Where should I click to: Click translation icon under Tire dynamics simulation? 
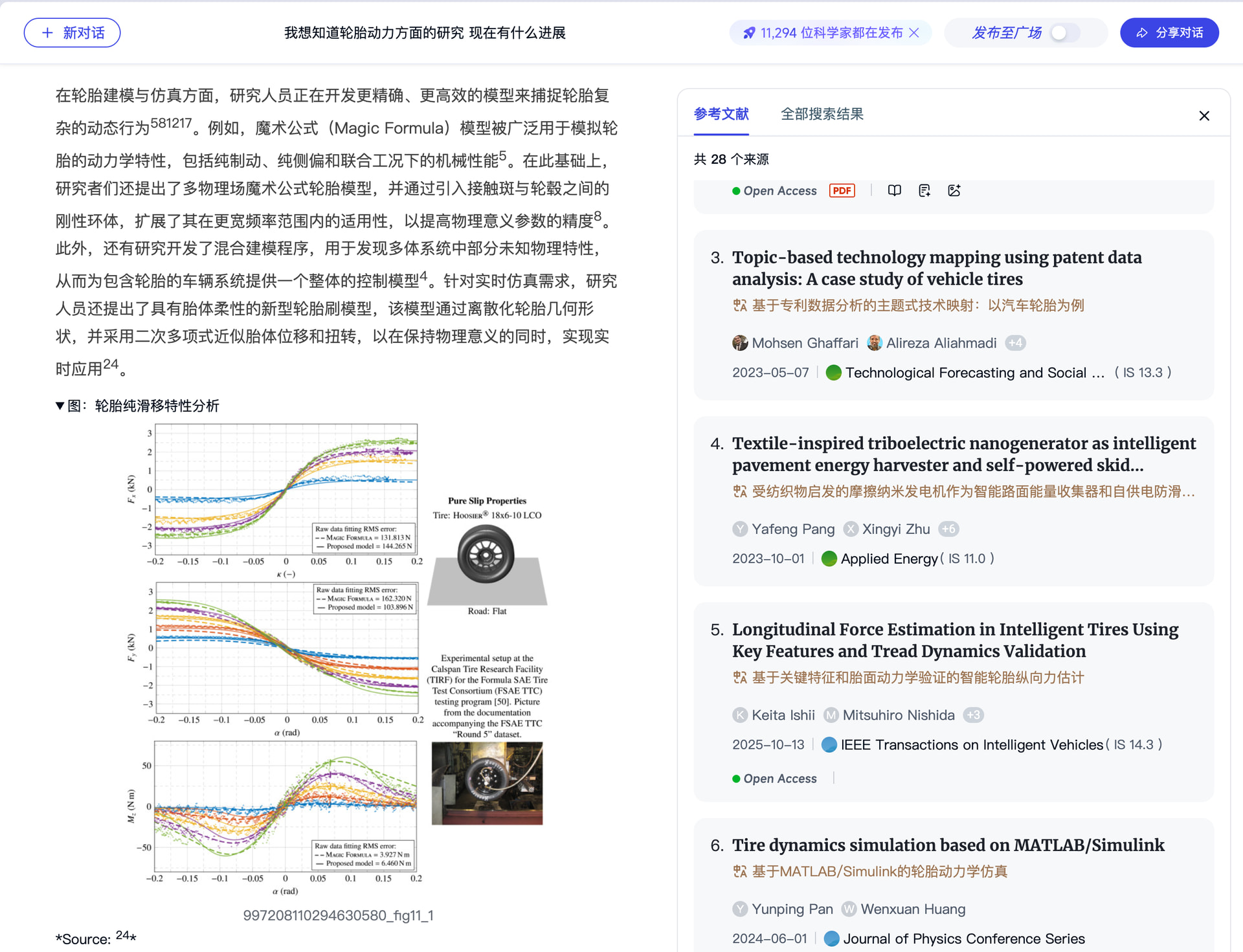click(739, 872)
